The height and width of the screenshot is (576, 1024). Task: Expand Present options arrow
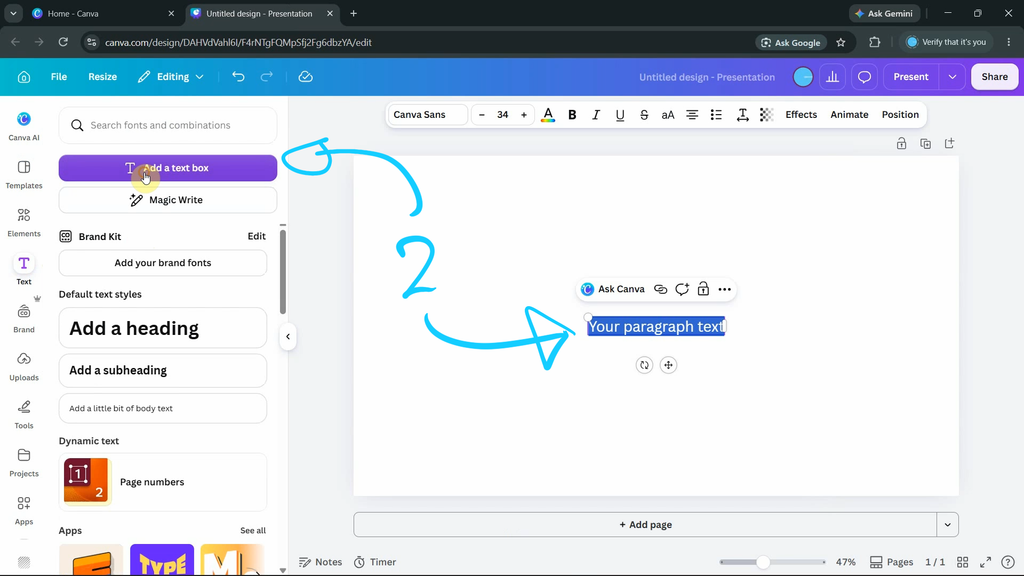(x=952, y=77)
